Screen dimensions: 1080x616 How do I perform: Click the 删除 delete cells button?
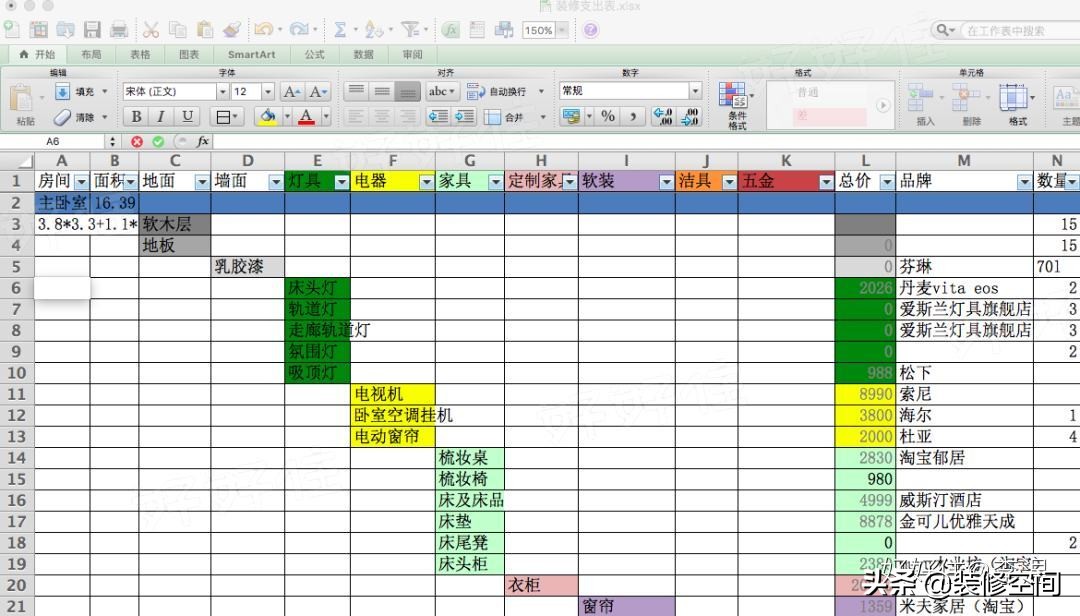[970, 105]
